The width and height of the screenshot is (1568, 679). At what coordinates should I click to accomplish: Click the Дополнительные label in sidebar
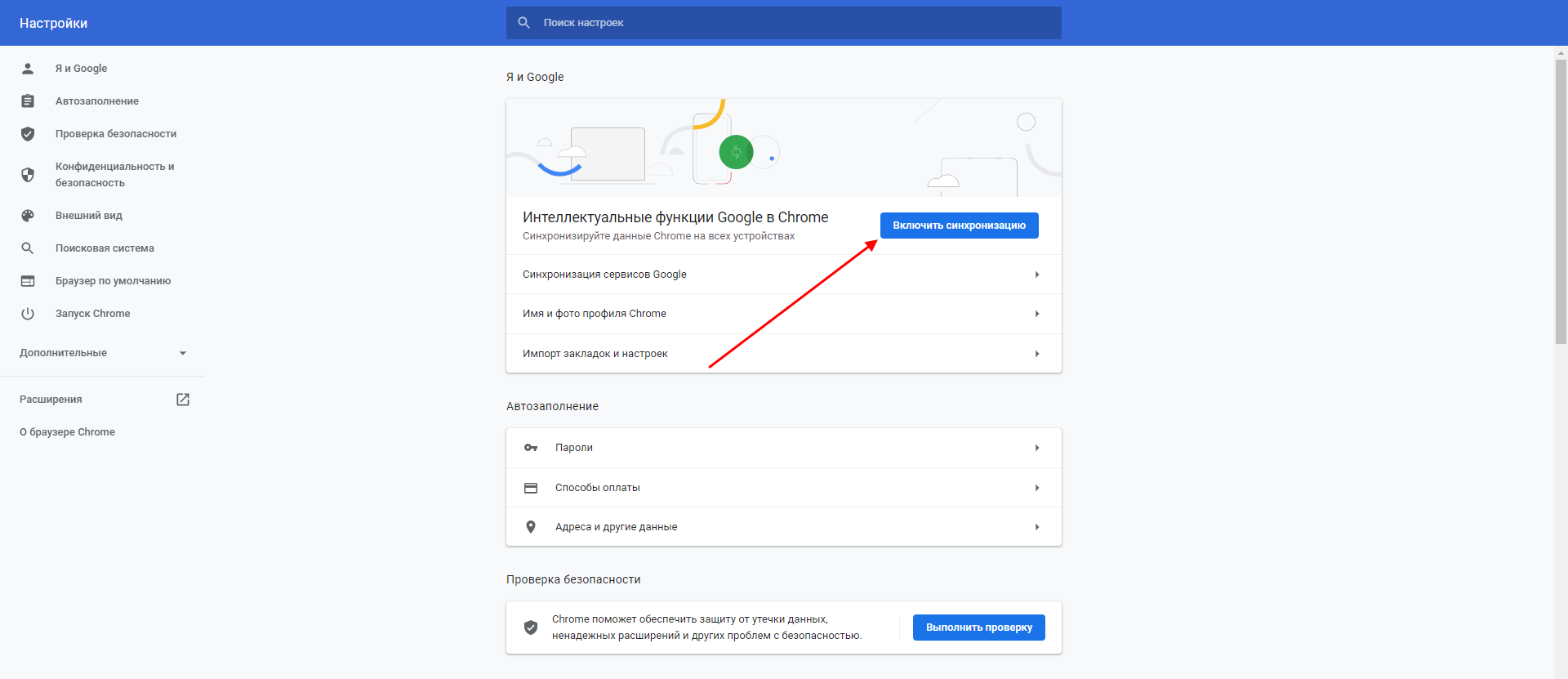pyautogui.click(x=63, y=353)
